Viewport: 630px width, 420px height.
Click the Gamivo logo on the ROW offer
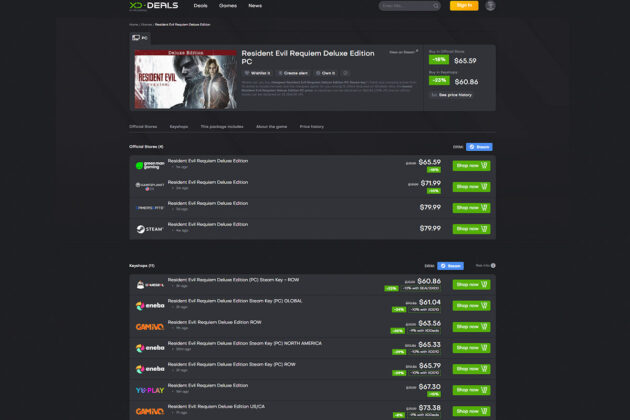150,327
